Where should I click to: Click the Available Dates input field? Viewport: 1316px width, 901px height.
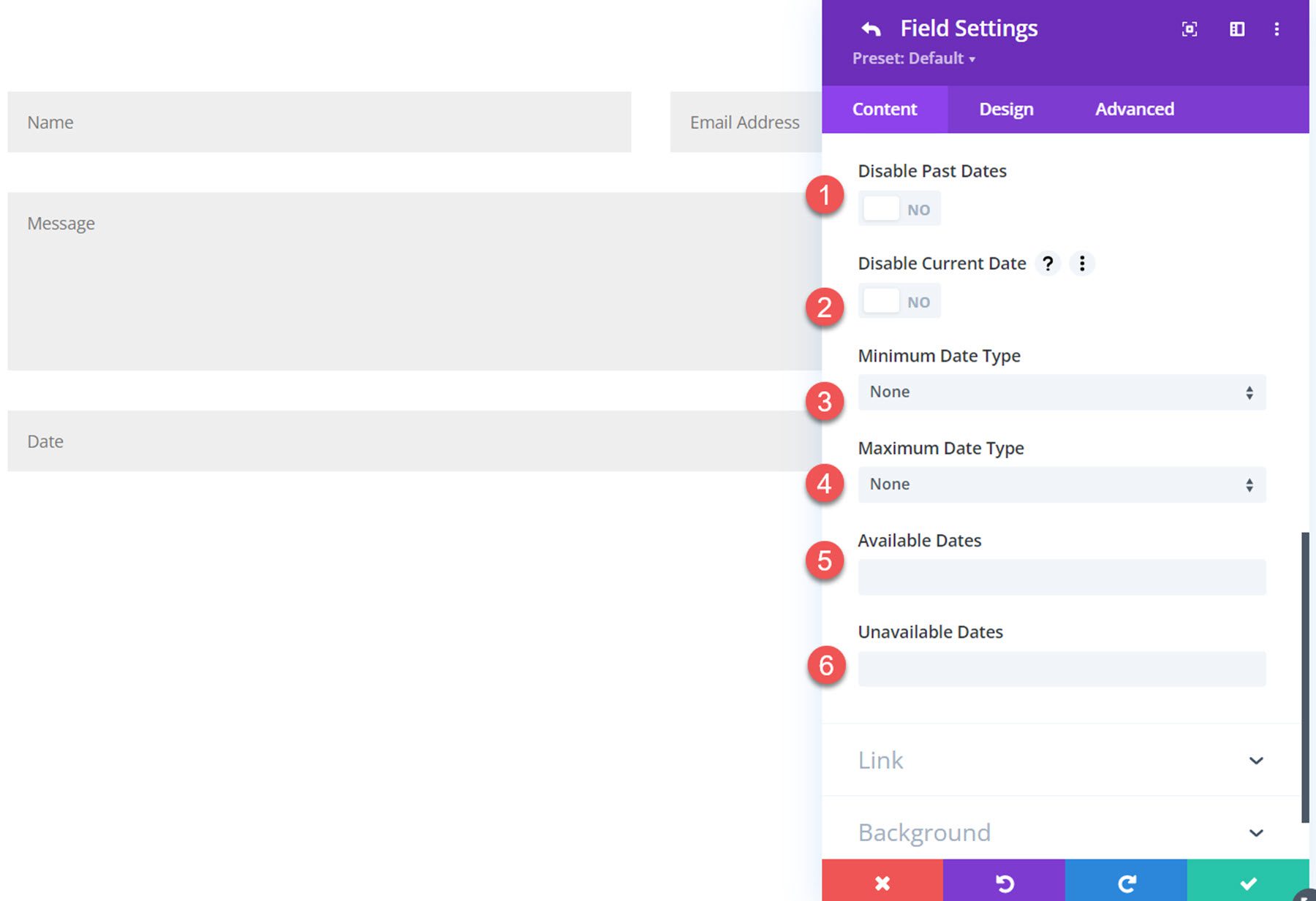point(1061,577)
